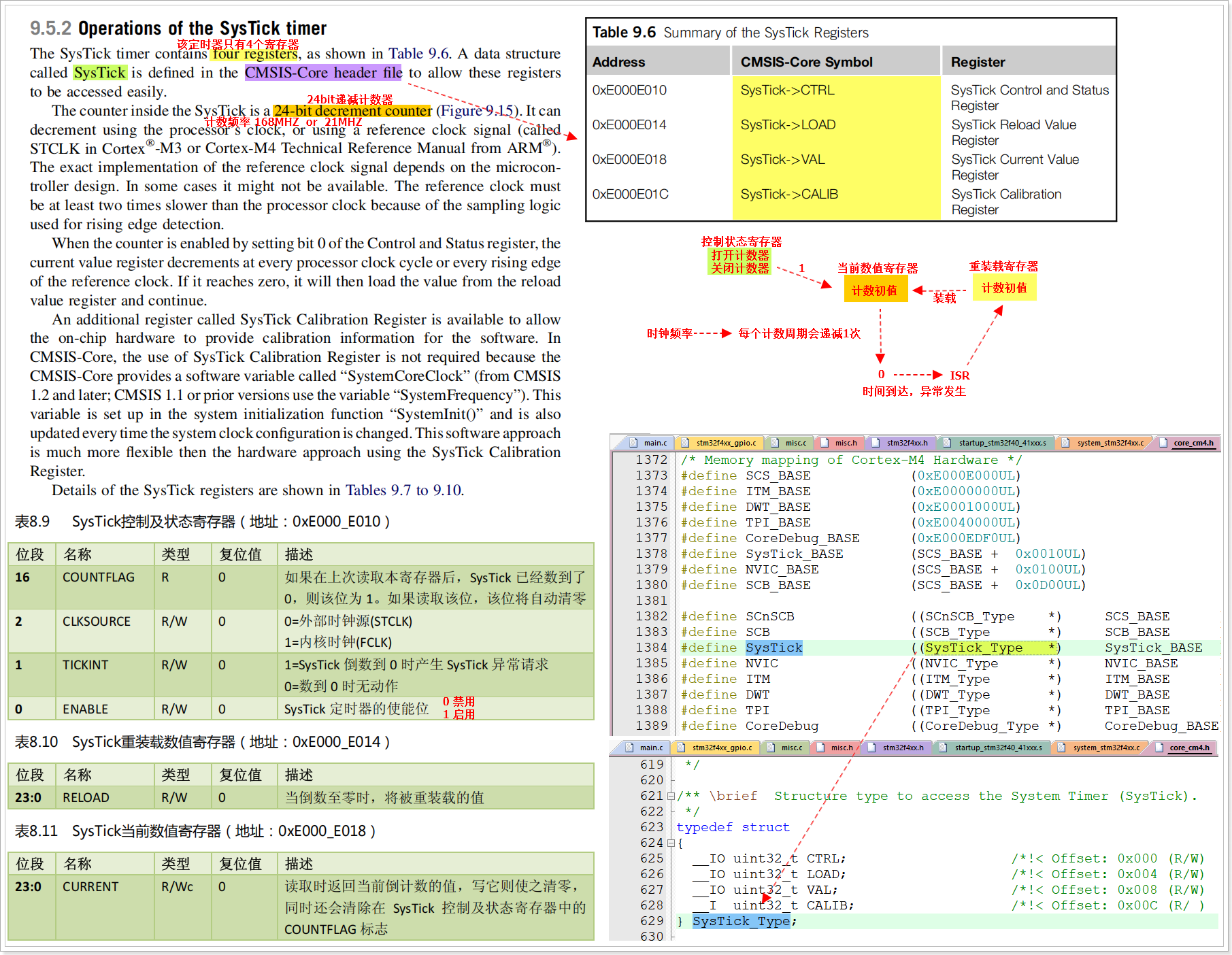
Task: Click the 'CALIB;' member on line 628
Action: click(x=830, y=905)
